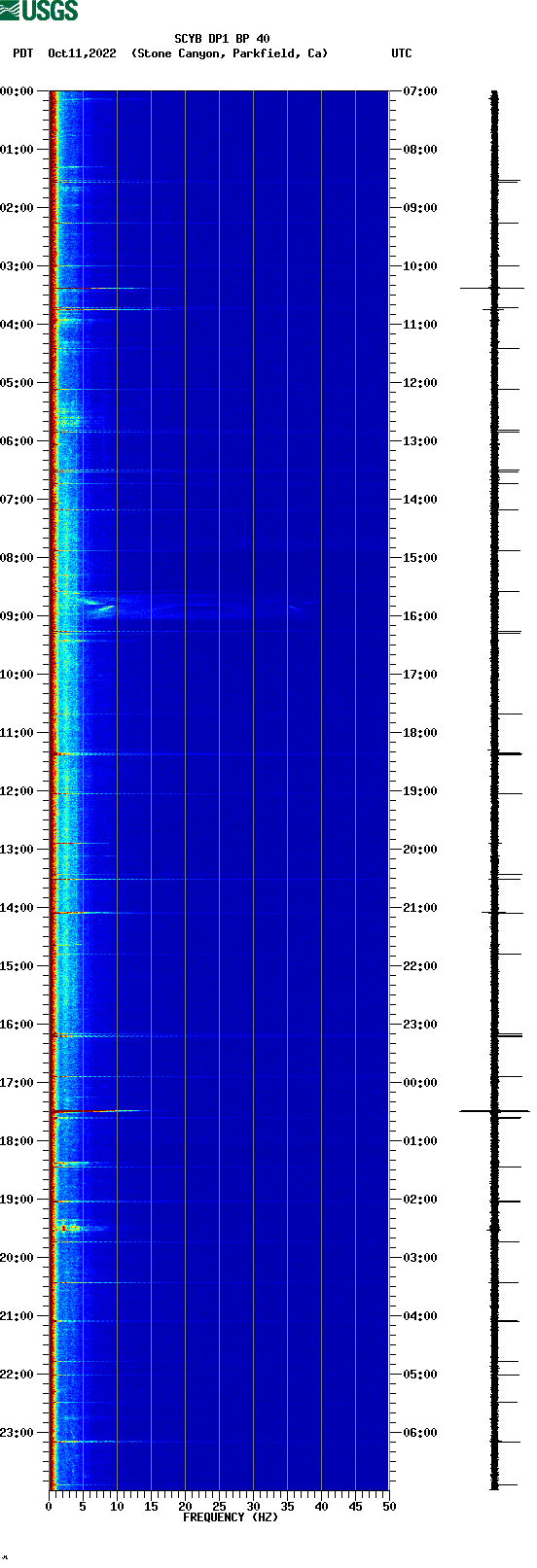Click the 09:00 PDT time label
Screen dimensions: 537x1568
tap(18, 616)
